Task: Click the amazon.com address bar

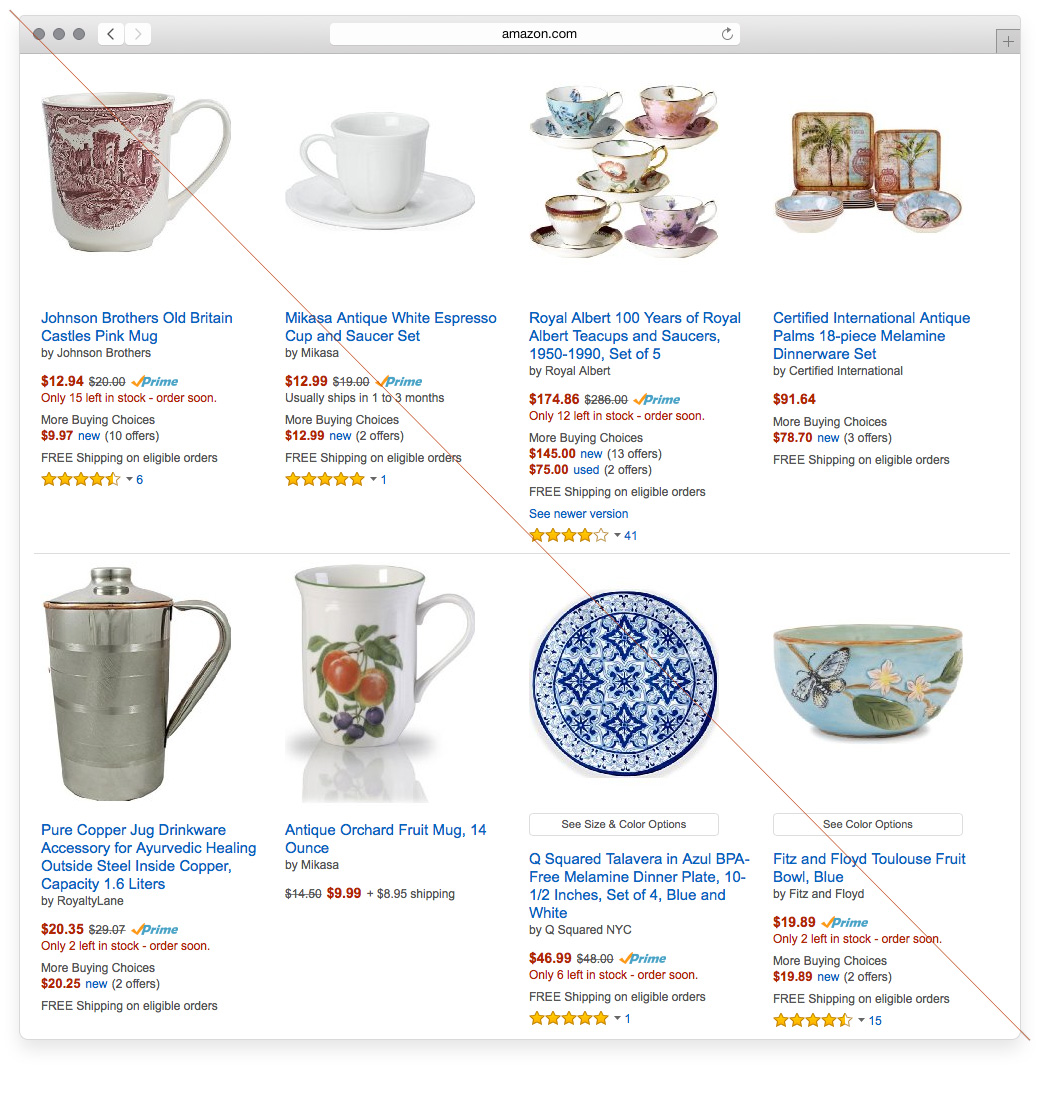Action: (x=535, y=34)
